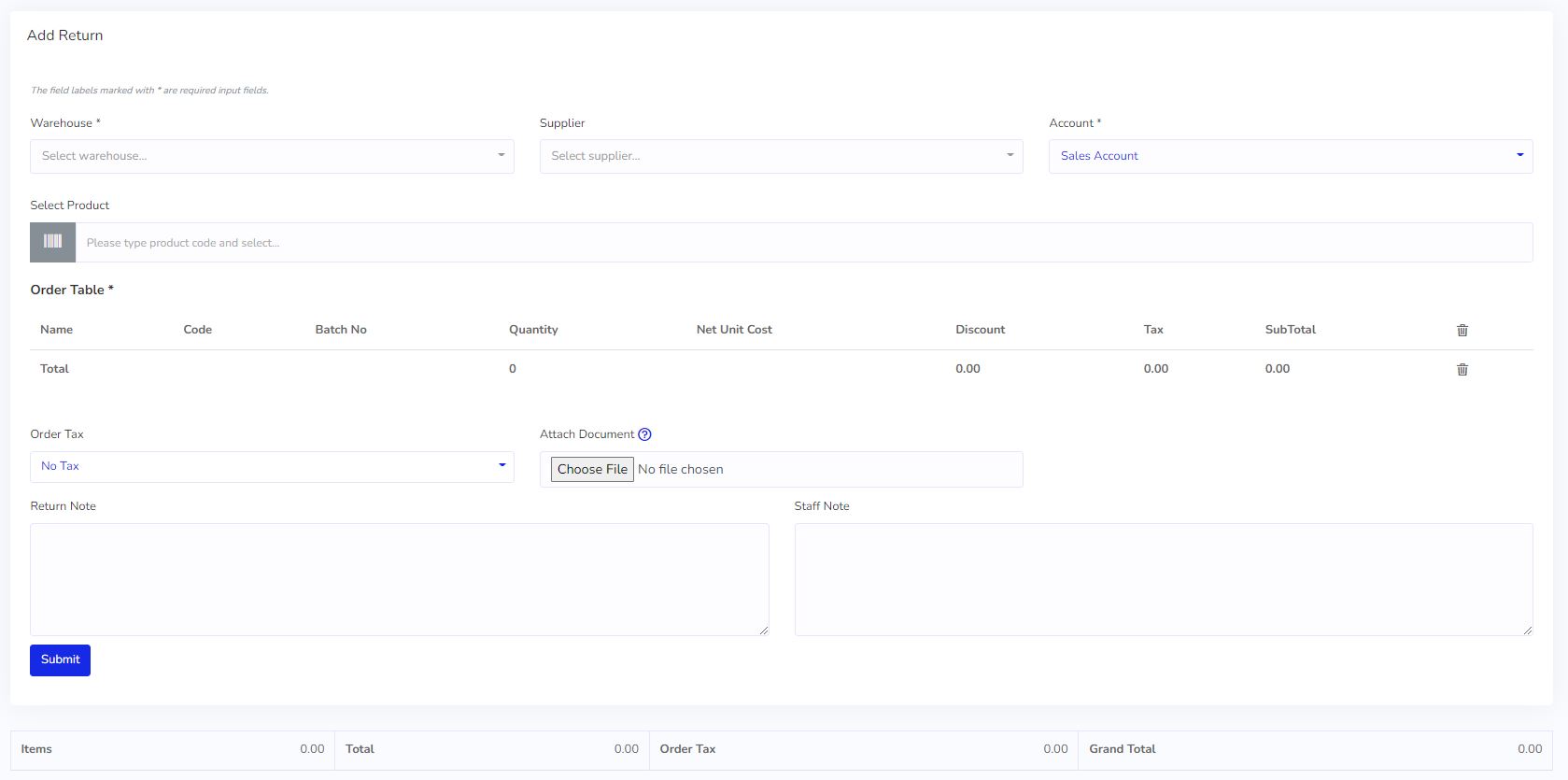Screen dimensions: 1568x780
Task: Click the Quantity column header
Action: (533, 330)
